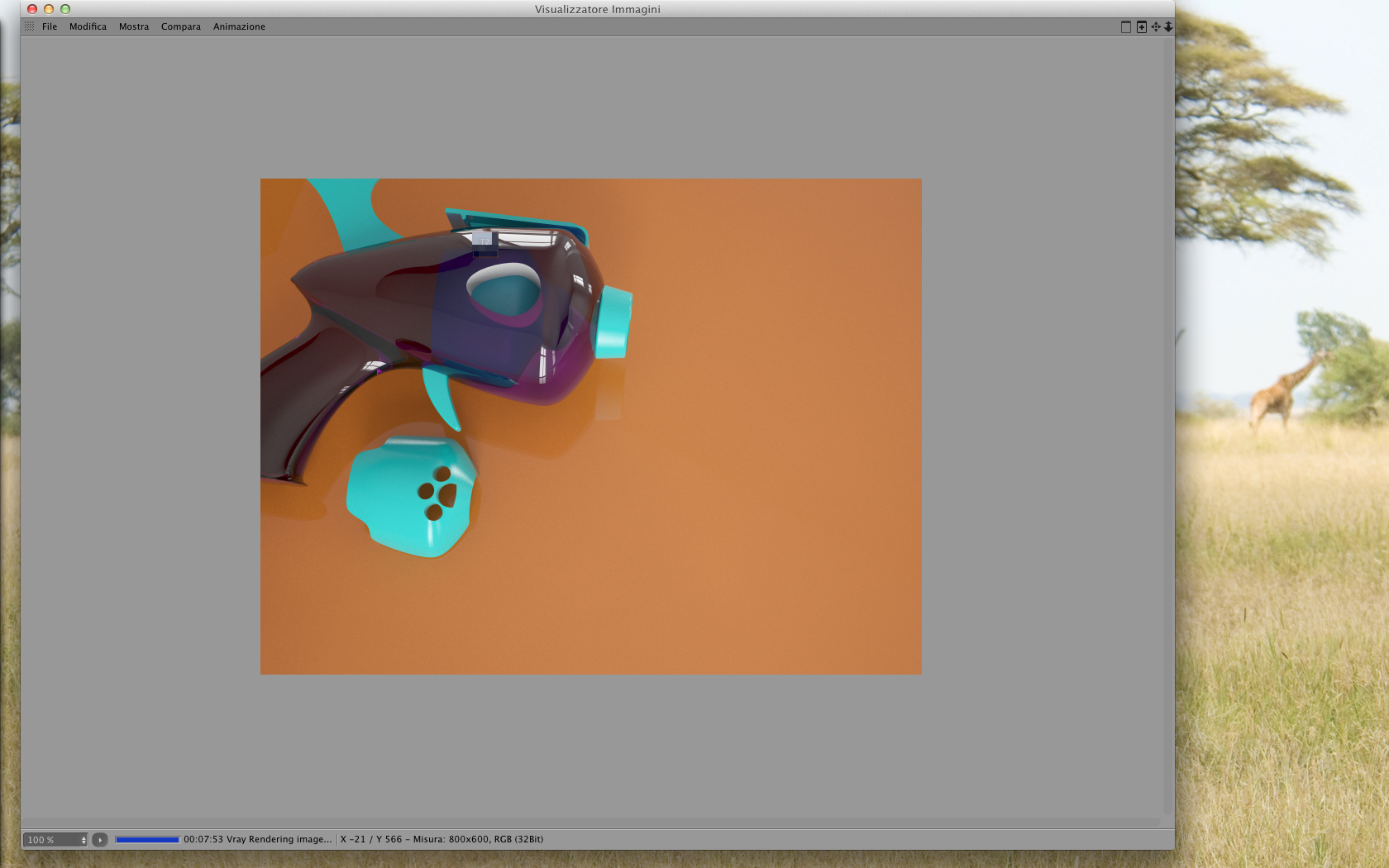Open the Compara menu
Image resolution: width=1389 pixels, height=868 pixels.
181,26
